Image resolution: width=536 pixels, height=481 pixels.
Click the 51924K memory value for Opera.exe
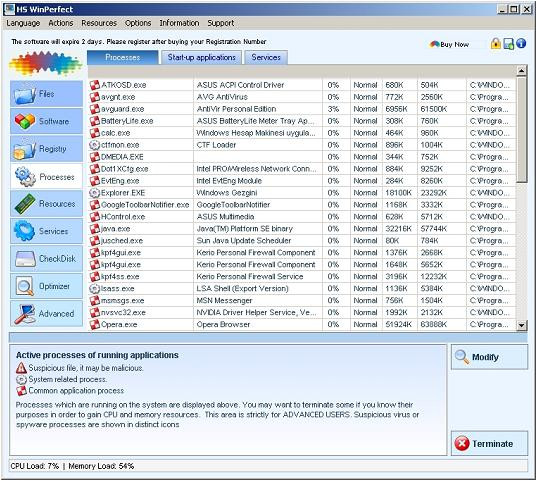coord(399,324)
